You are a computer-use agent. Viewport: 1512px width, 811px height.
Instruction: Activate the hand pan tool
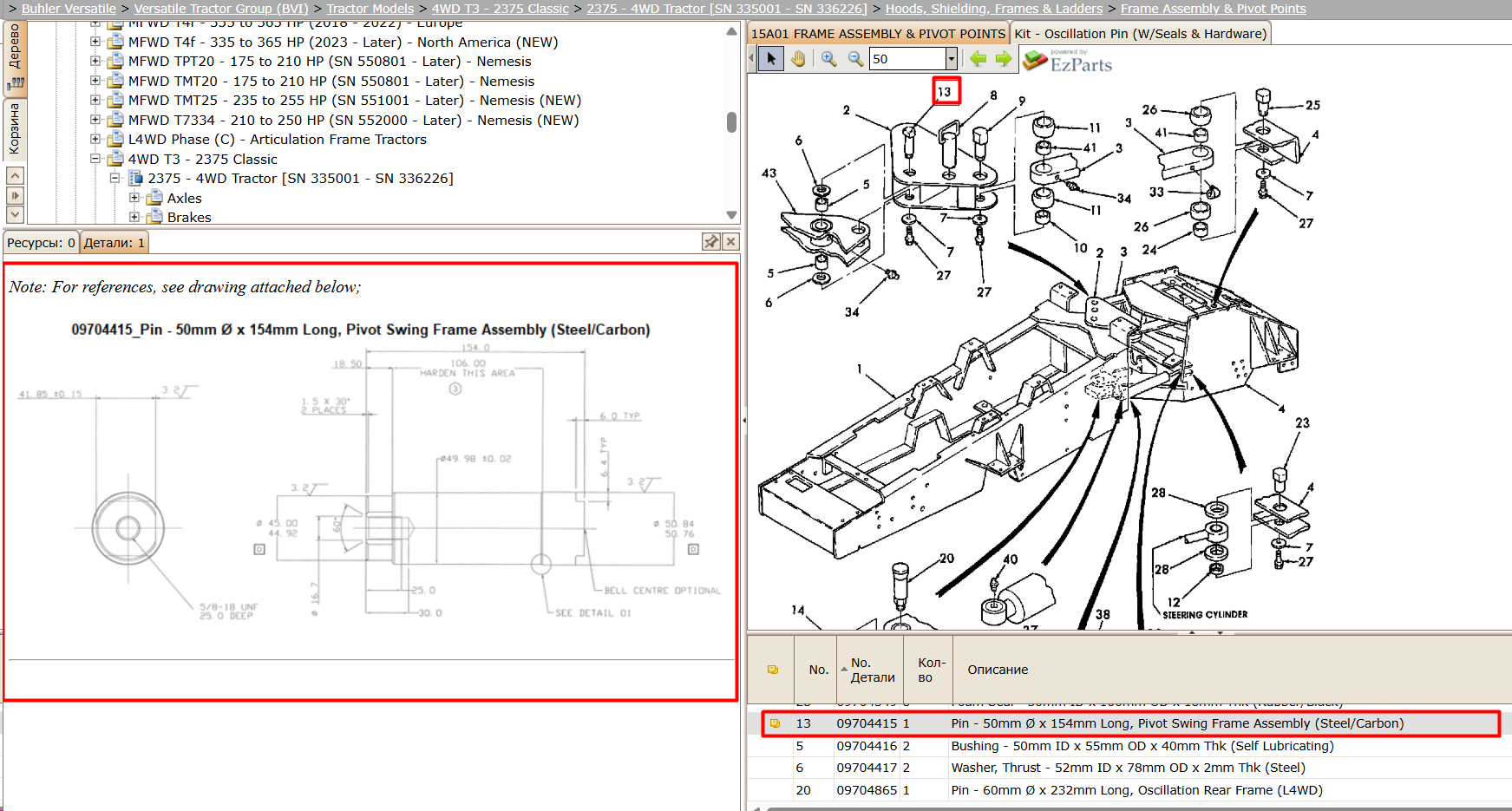(x=798, y=58)
